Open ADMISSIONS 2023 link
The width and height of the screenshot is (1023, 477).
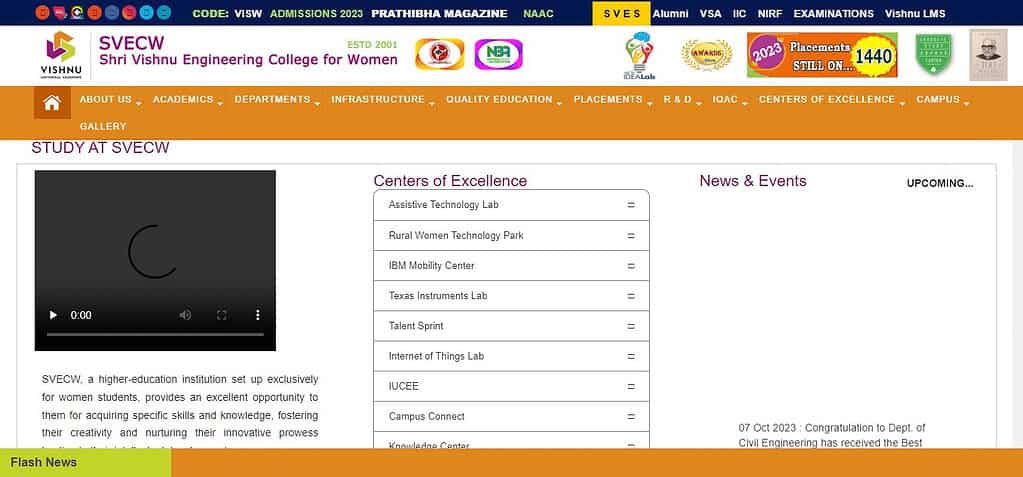[316, 14]
